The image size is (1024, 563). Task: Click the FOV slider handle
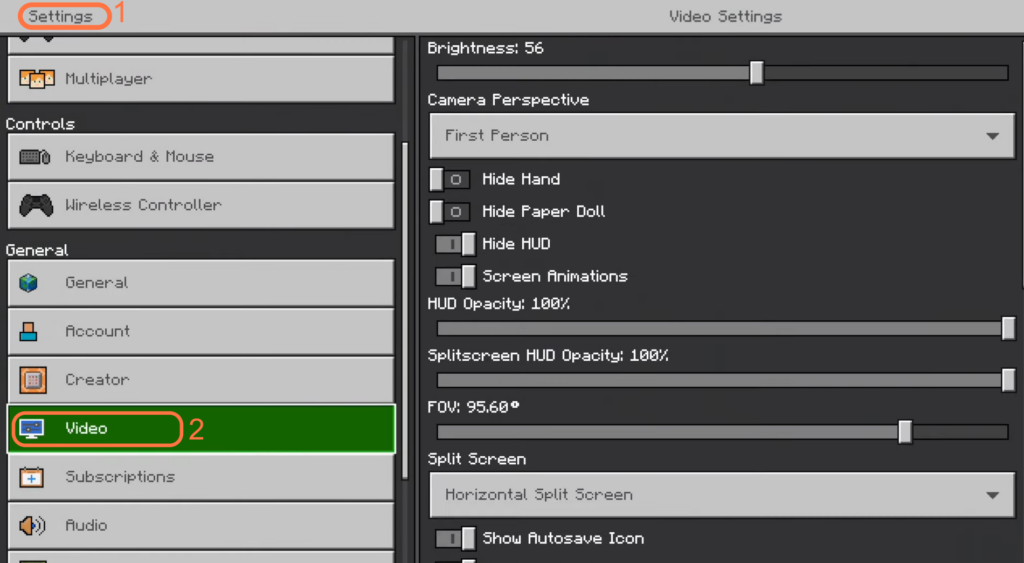click(x=904, y=432)
